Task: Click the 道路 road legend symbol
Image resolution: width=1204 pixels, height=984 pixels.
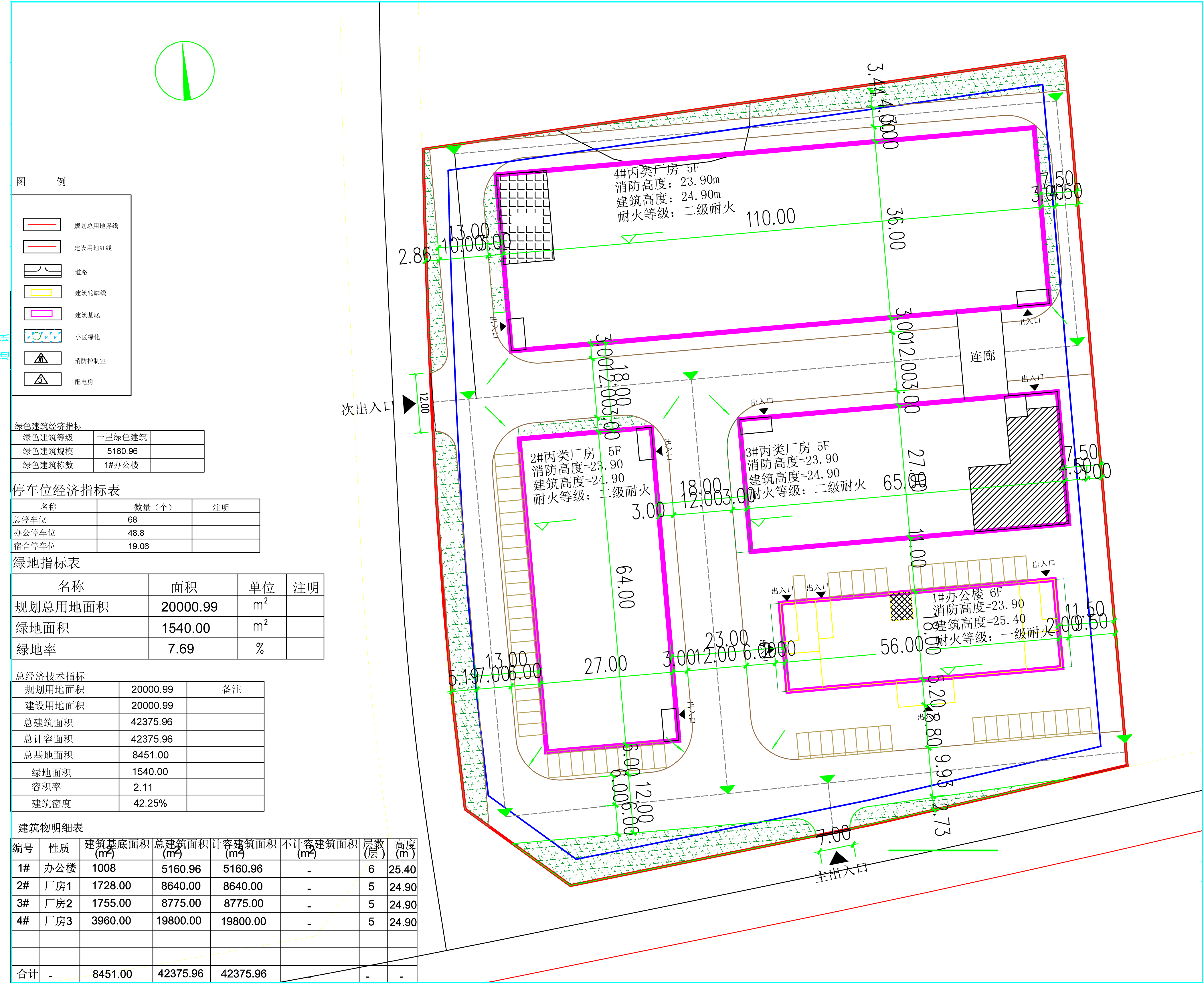Action: coord(42,270)
